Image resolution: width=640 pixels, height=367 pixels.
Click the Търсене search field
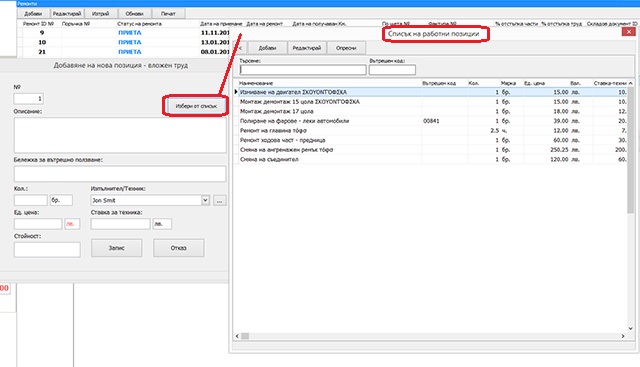pos(303,70)
